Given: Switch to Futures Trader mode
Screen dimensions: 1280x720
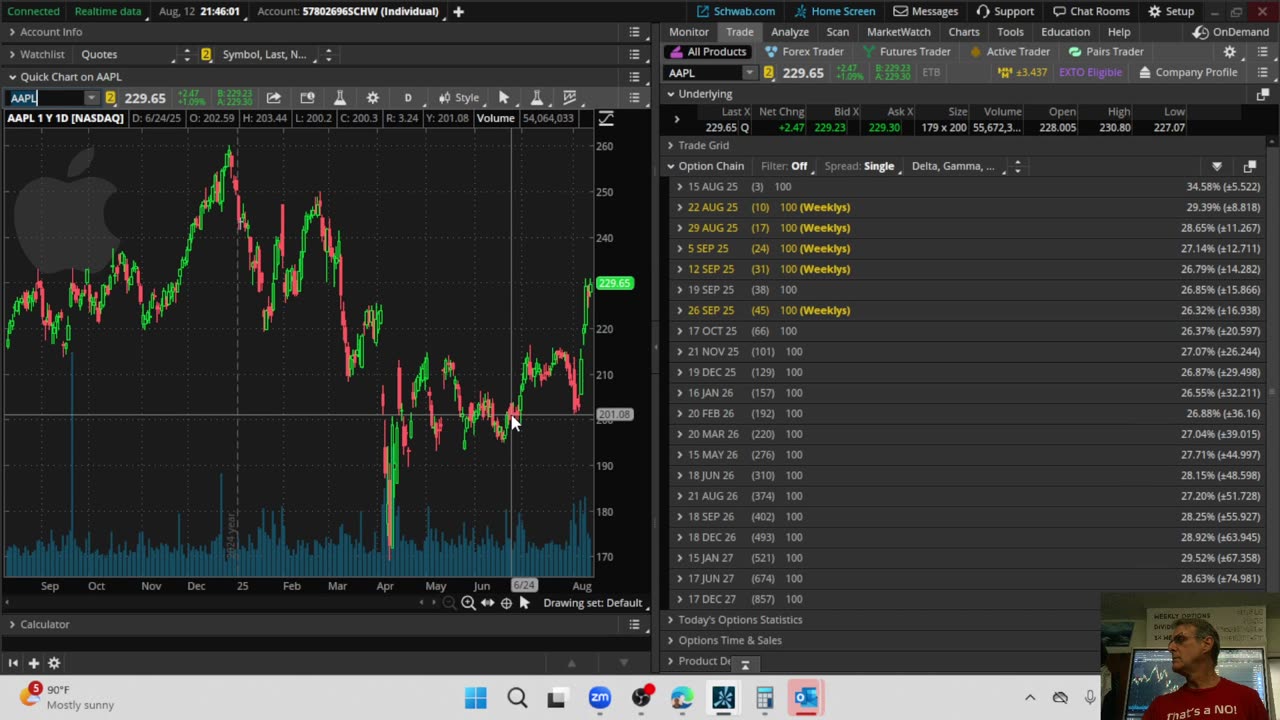Looking at the screenshot, I should [905, 52].
